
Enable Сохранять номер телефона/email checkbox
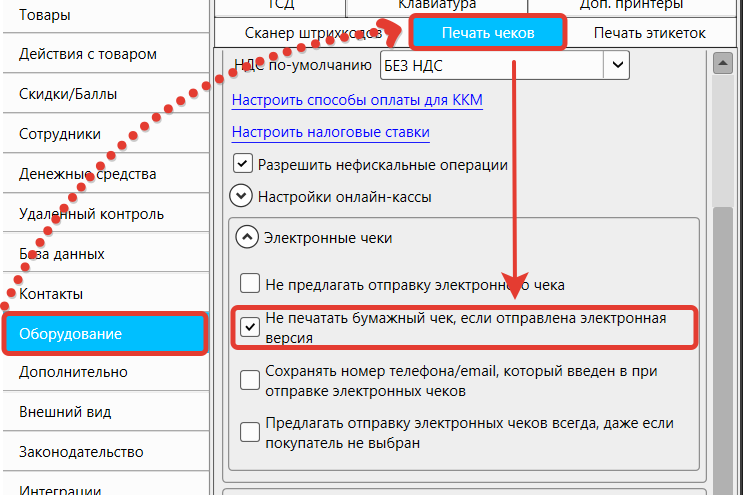point(250,381)
